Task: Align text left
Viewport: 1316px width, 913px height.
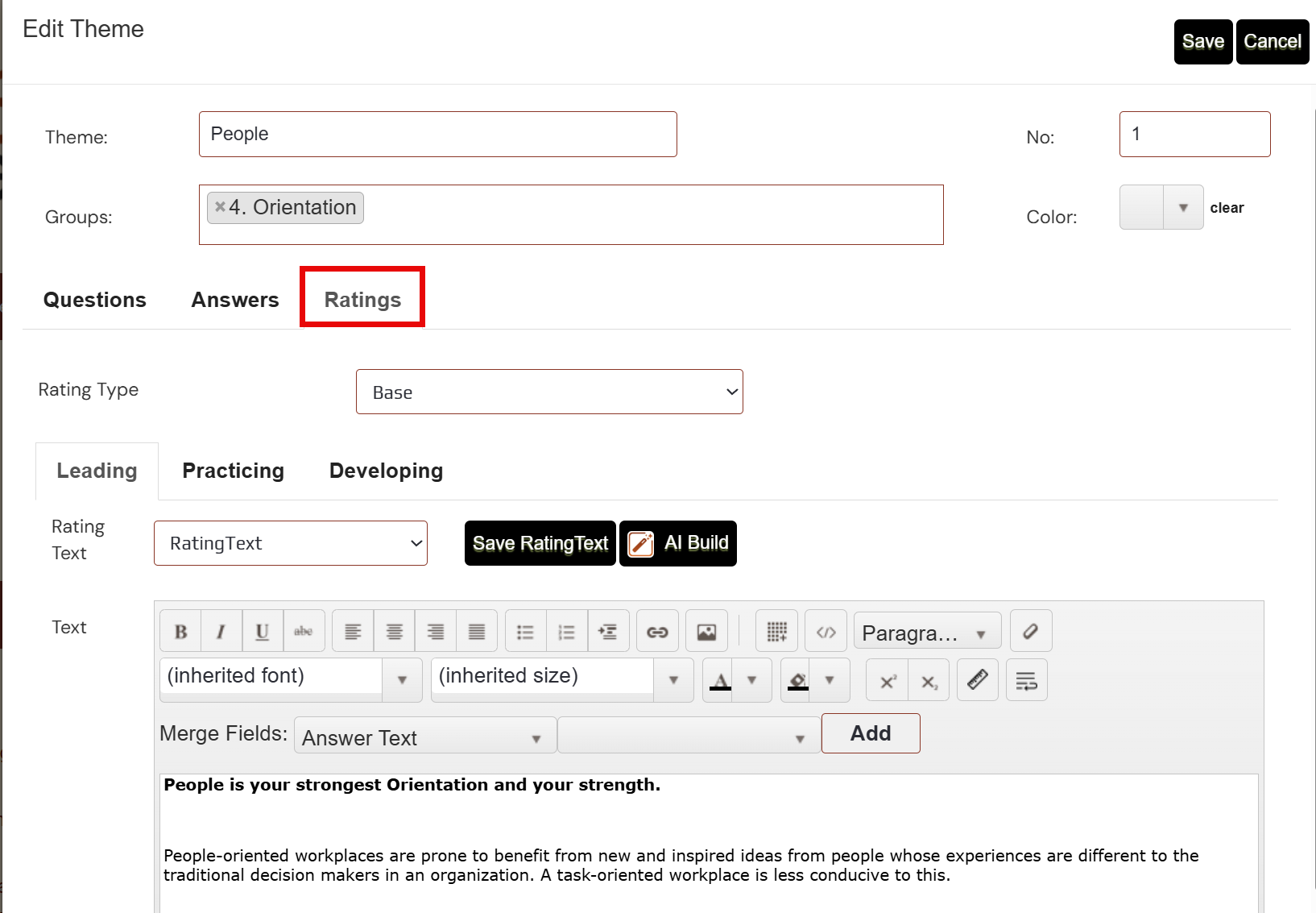Action: point(353,631)
